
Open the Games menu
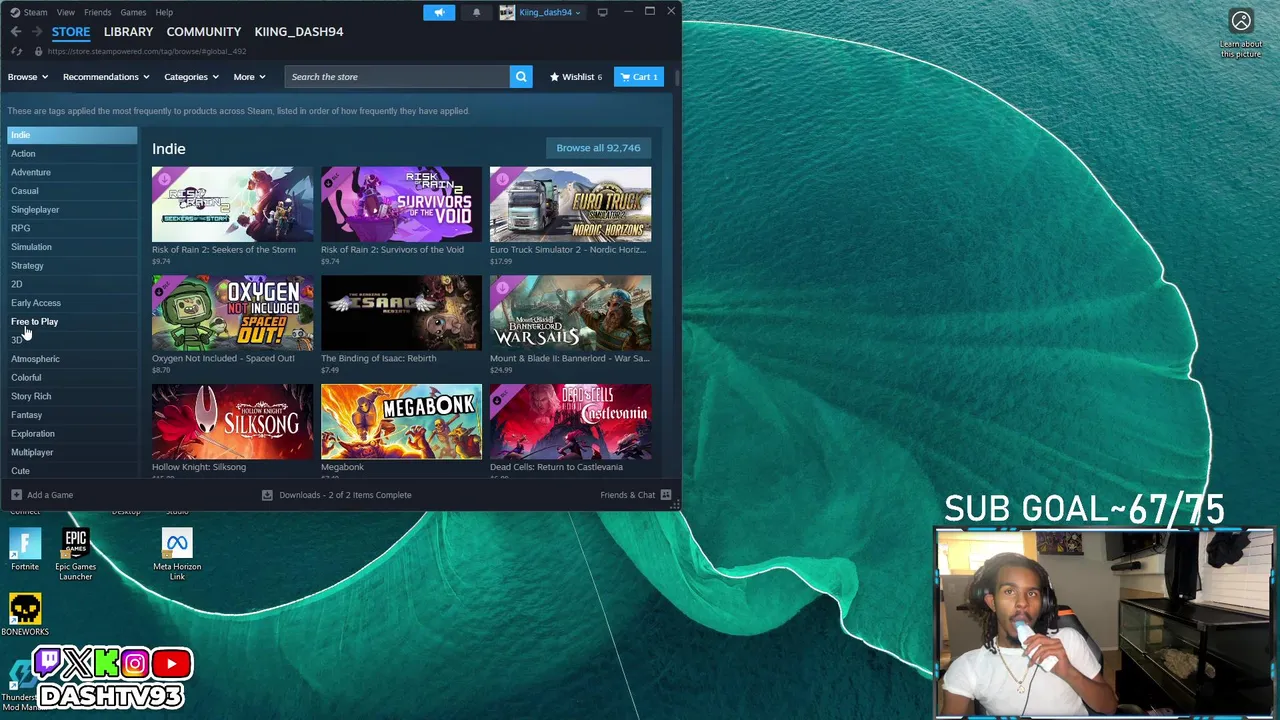[133, 12]
